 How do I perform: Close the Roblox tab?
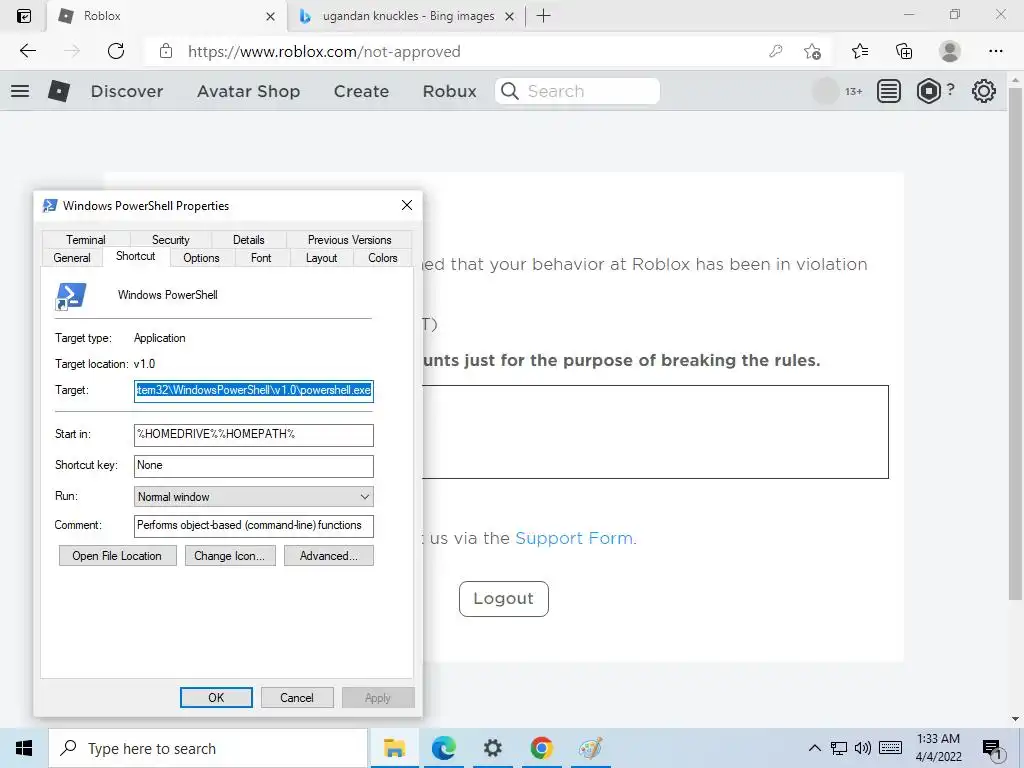(x=270, y=16)
